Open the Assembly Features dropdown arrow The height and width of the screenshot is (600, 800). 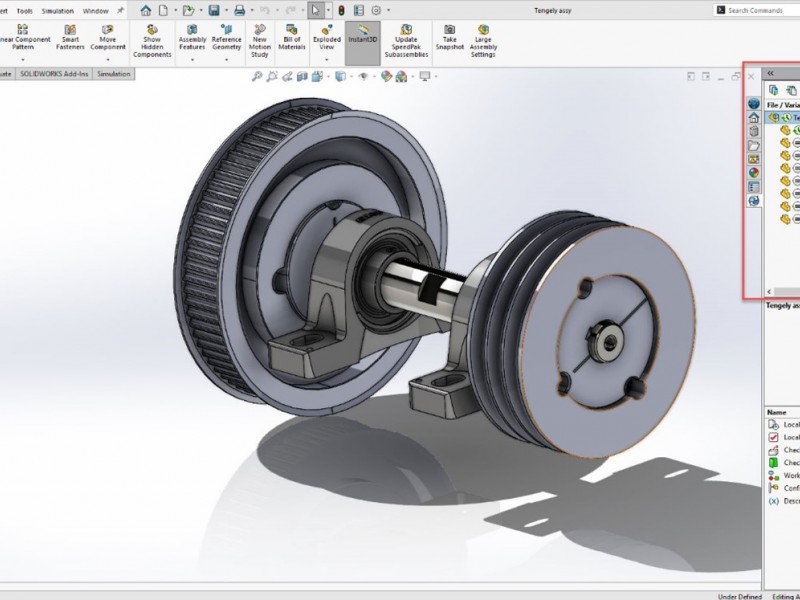(x=192, y=60)
